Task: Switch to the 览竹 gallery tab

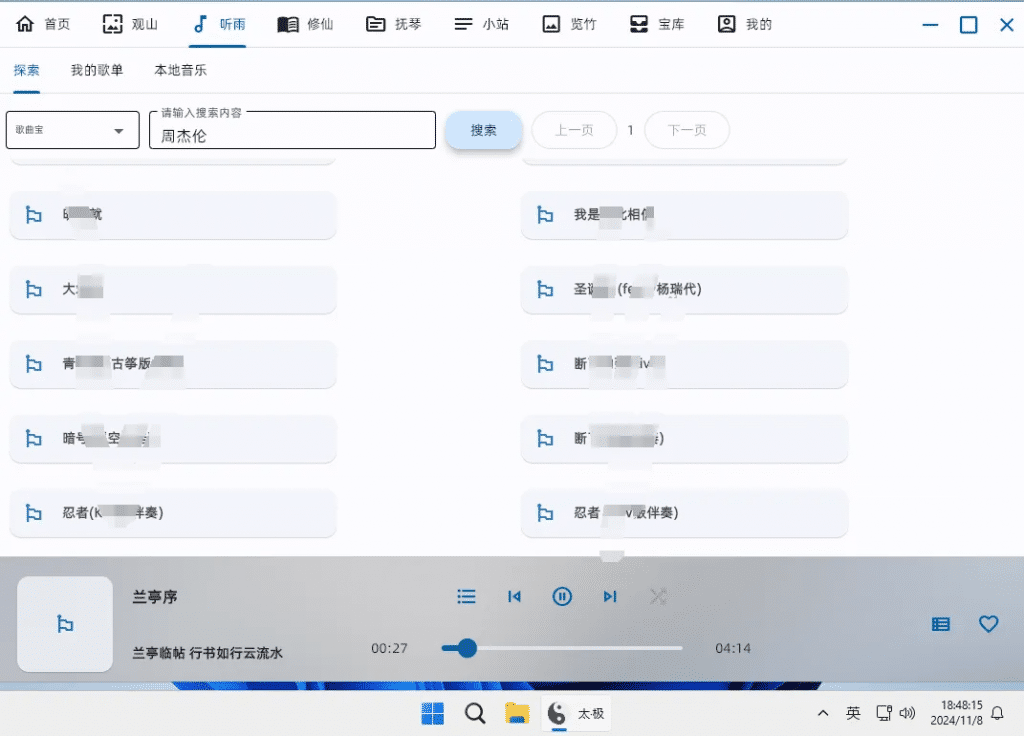Action: coord(569,24)
